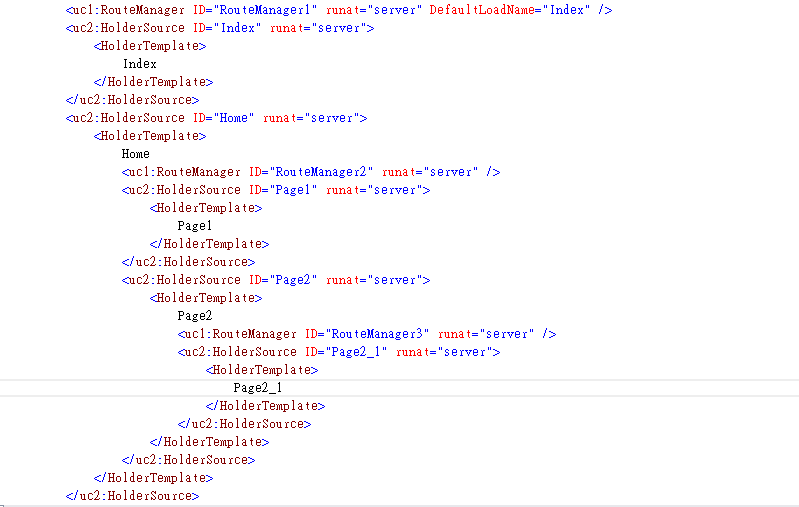Click the HolderSource ID value "Page2"
799x507 pixels.
293,280
